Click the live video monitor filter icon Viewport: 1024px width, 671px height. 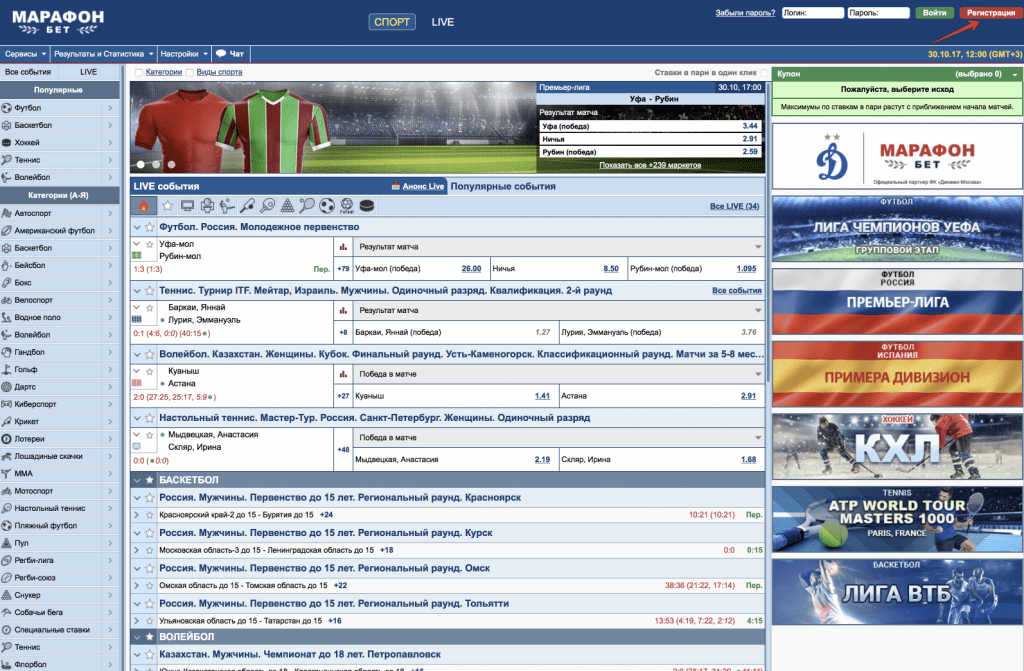pyautogui.click(x=186, y=205)
